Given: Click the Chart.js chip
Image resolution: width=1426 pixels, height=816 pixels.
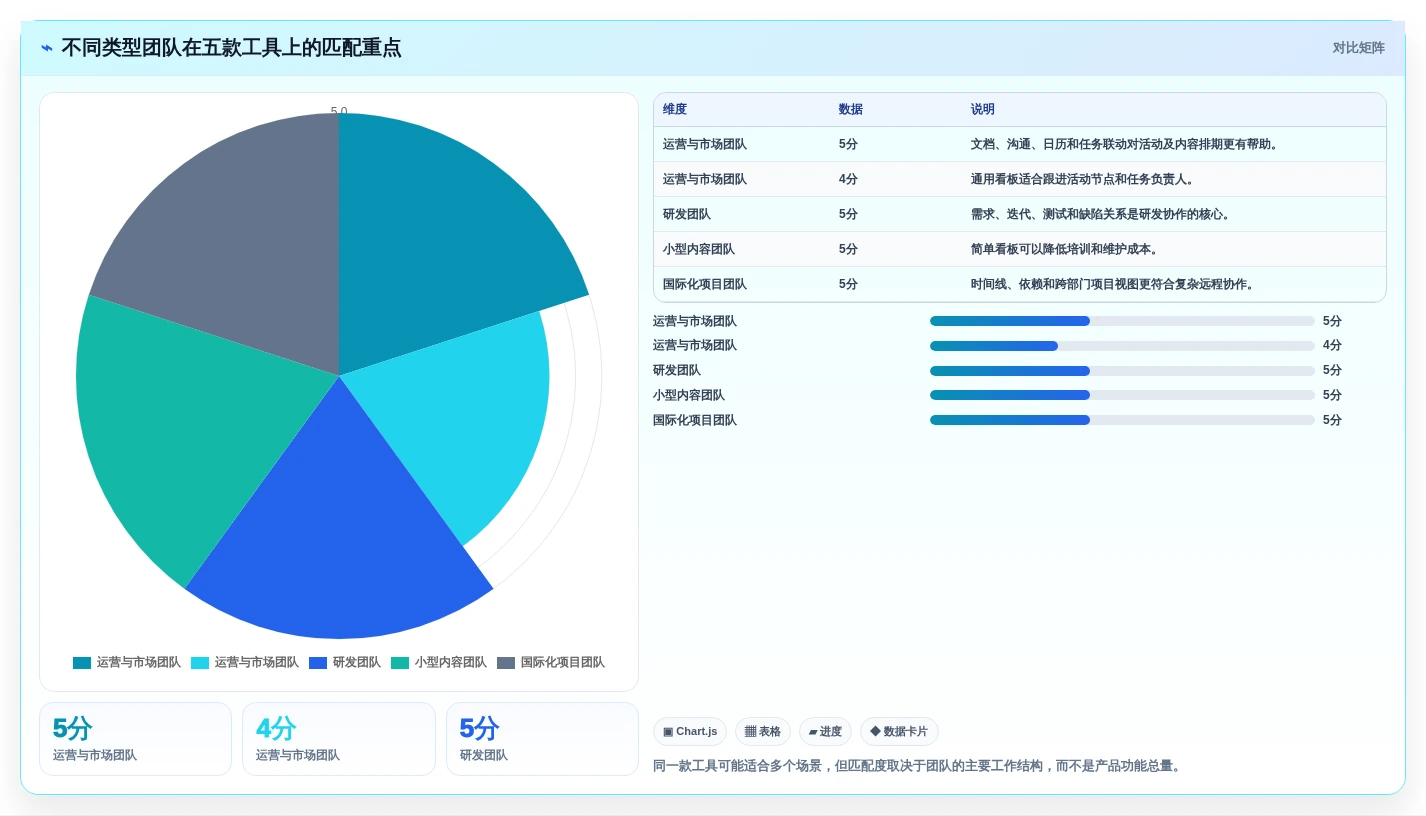Looking at the screenshot, I should tap(690, 732).
